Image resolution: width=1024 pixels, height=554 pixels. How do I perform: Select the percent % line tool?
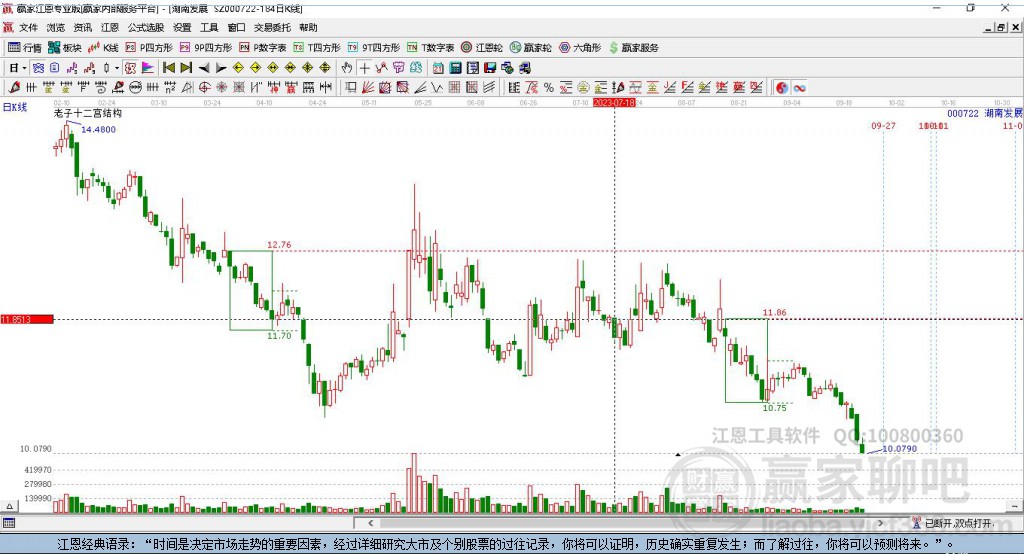coord(549,88)
